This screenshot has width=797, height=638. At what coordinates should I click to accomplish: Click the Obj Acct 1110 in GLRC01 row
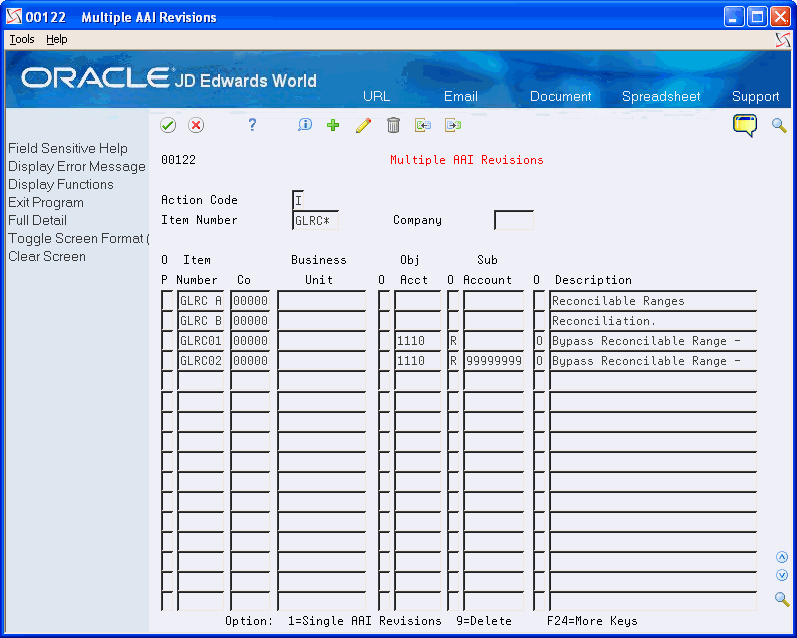(x=418, y=341)
